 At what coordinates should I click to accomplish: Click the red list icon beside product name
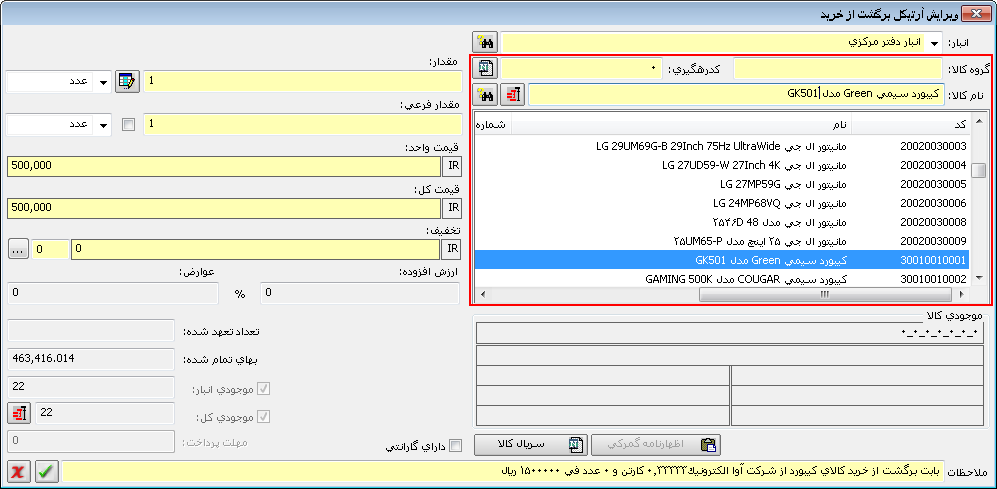[x=513, y=95]
